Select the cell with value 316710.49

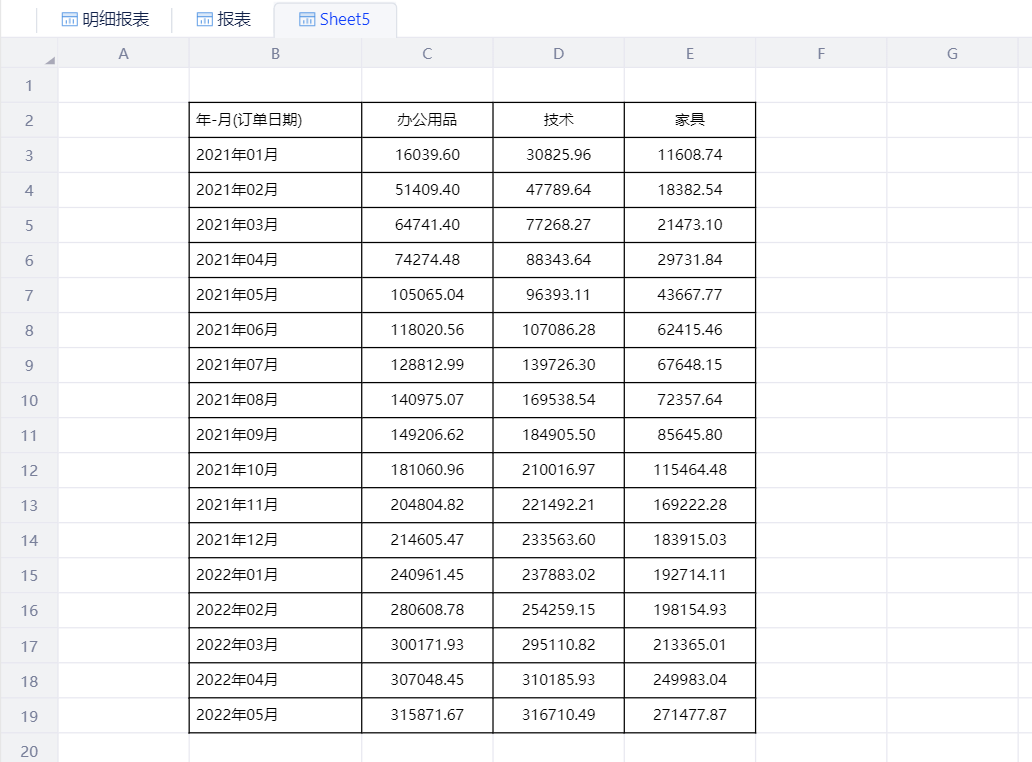click(x=558, y=715)
